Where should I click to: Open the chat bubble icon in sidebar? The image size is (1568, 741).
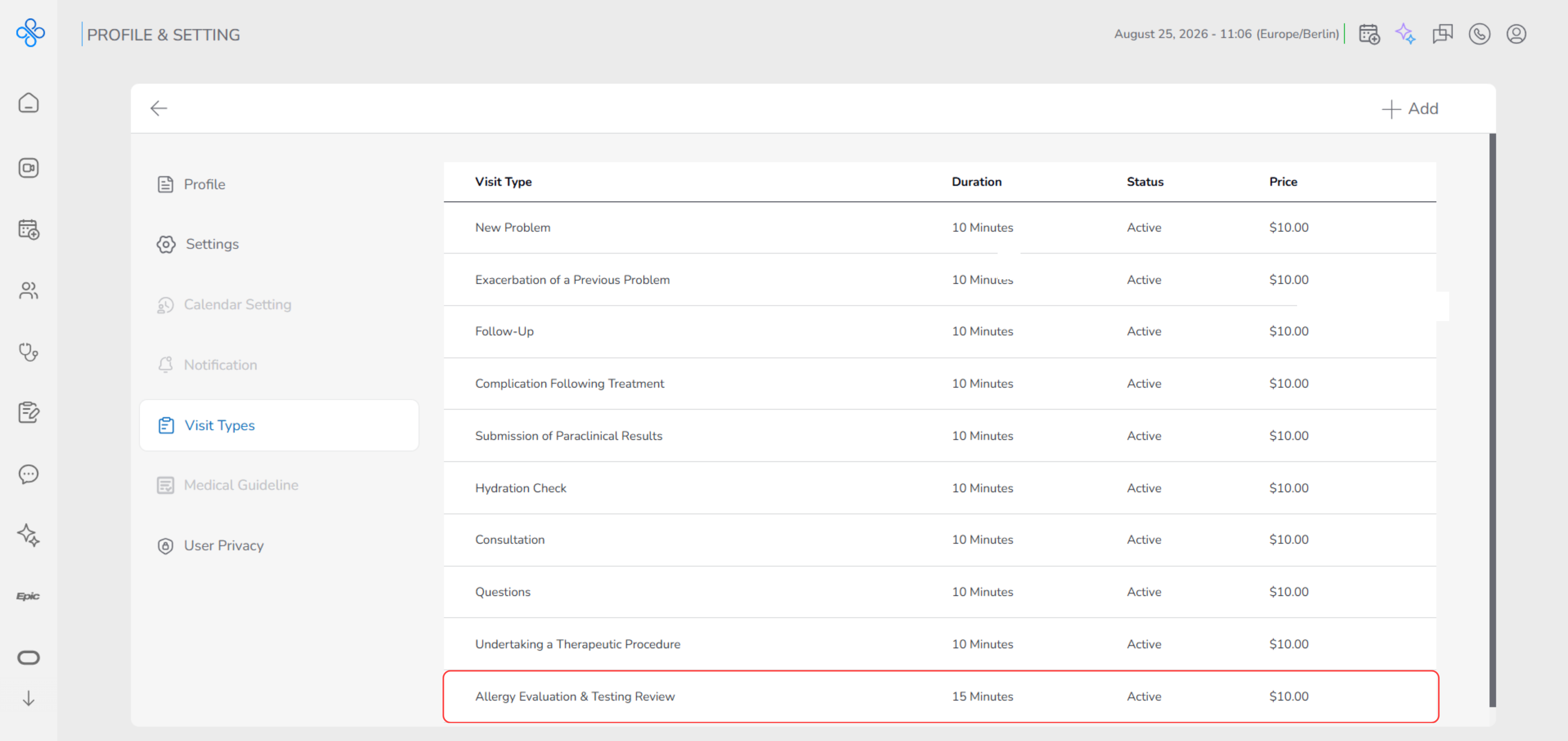(29, 474)
